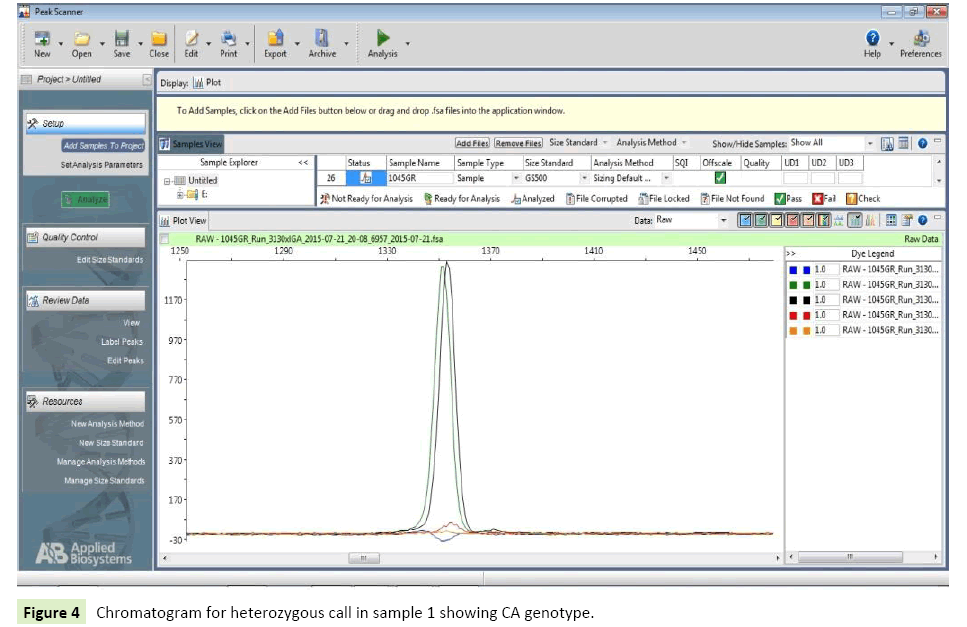
Task: Select the Samples View tab
Action: tap(191, 144)
